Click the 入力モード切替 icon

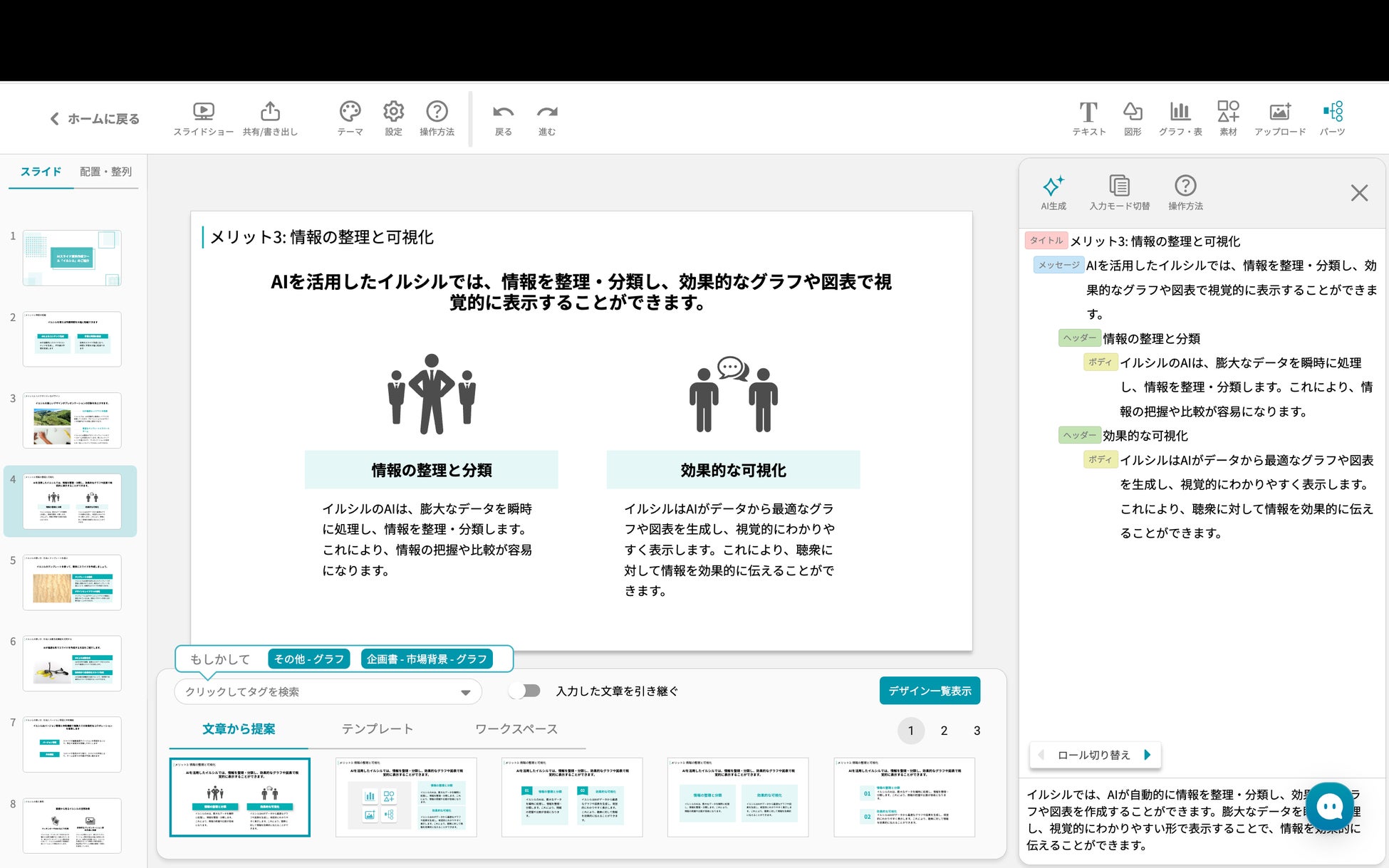point(1119,187)
